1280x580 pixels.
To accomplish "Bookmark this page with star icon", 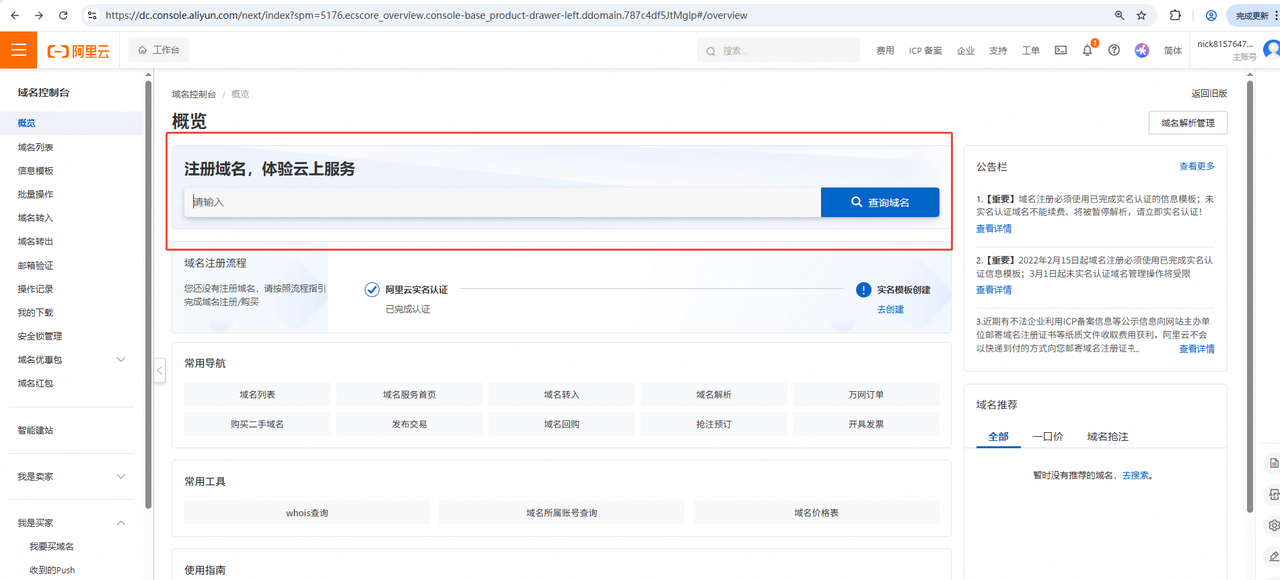I will pos(1142,16).
